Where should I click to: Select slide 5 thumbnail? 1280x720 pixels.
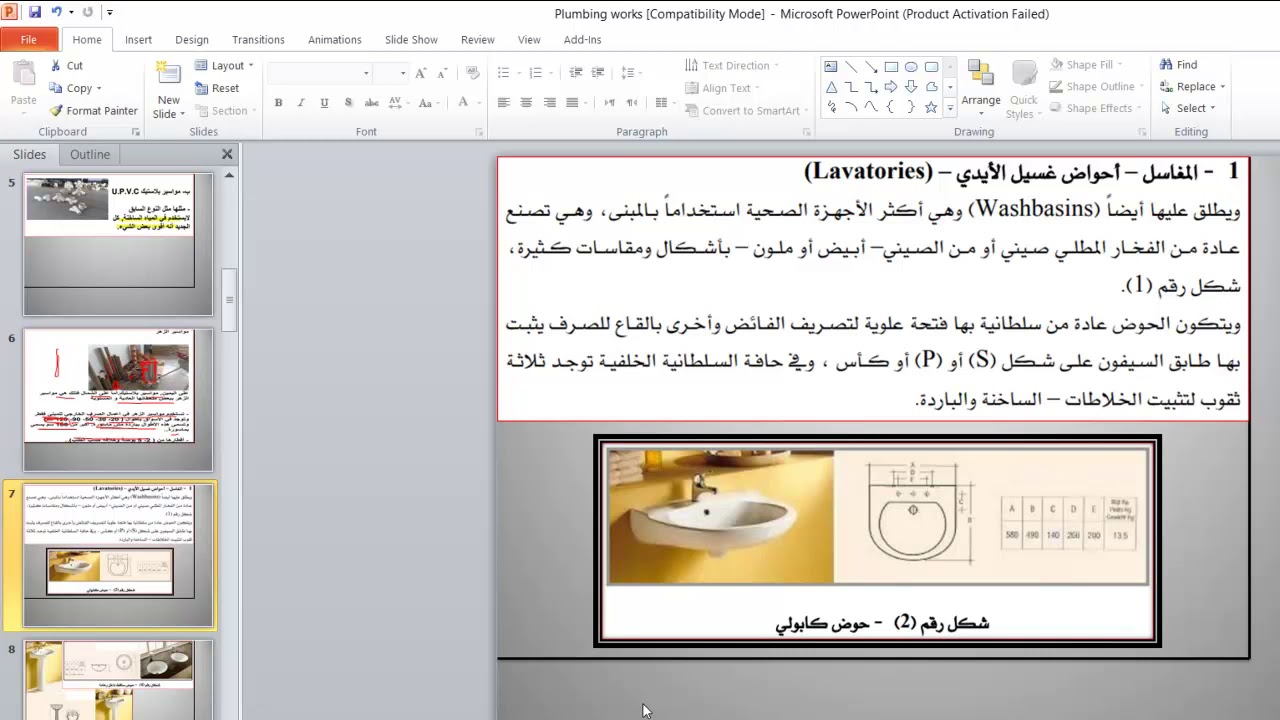point(118,244)
